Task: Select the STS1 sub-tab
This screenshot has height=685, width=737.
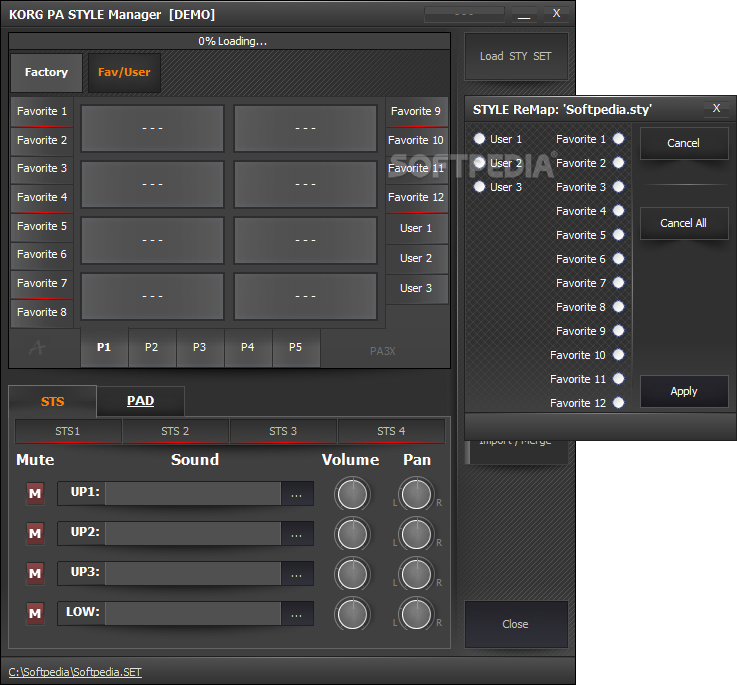Action: 68,431
